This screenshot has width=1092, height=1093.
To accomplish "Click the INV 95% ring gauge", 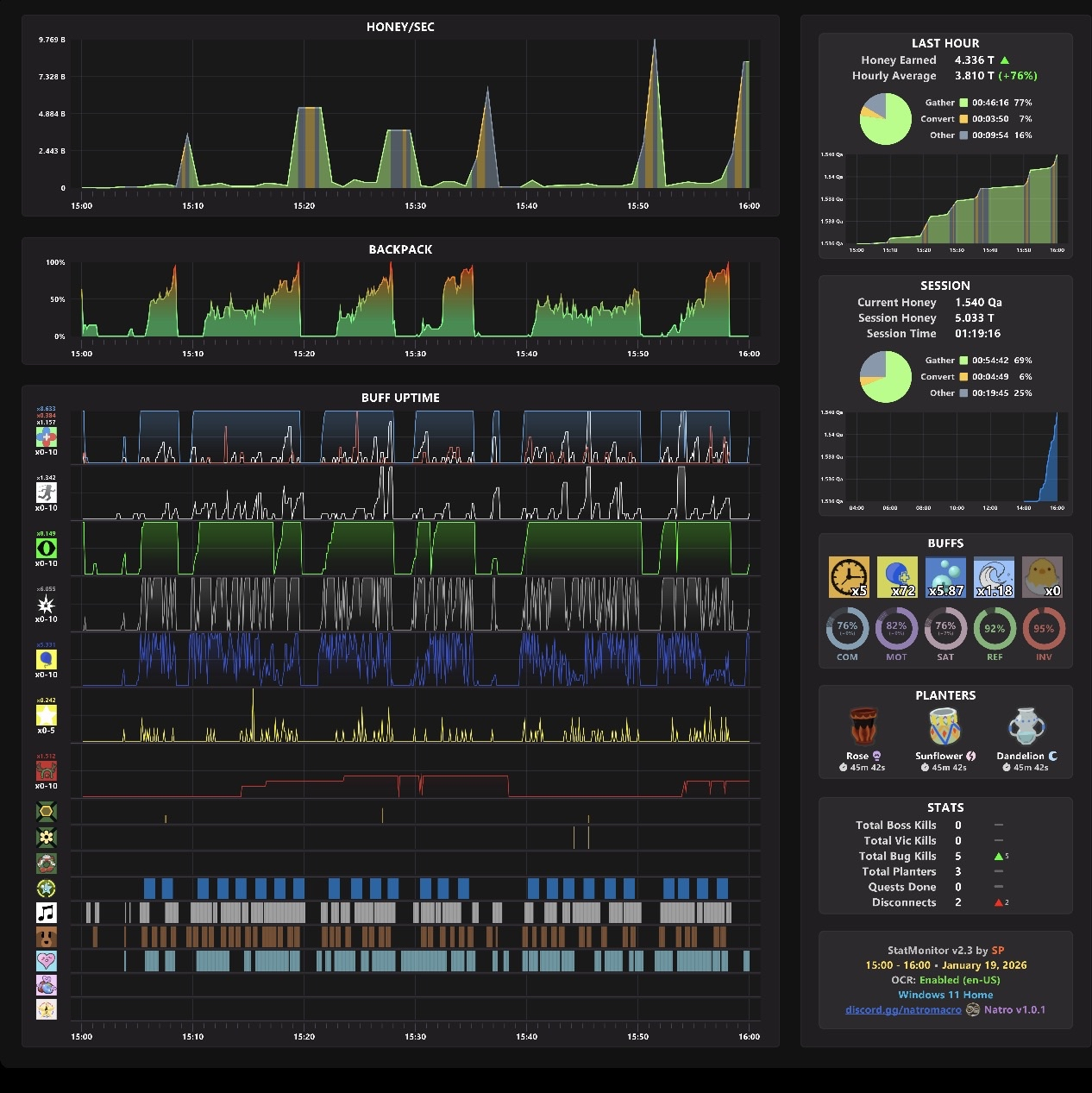I will (1044, 628).
